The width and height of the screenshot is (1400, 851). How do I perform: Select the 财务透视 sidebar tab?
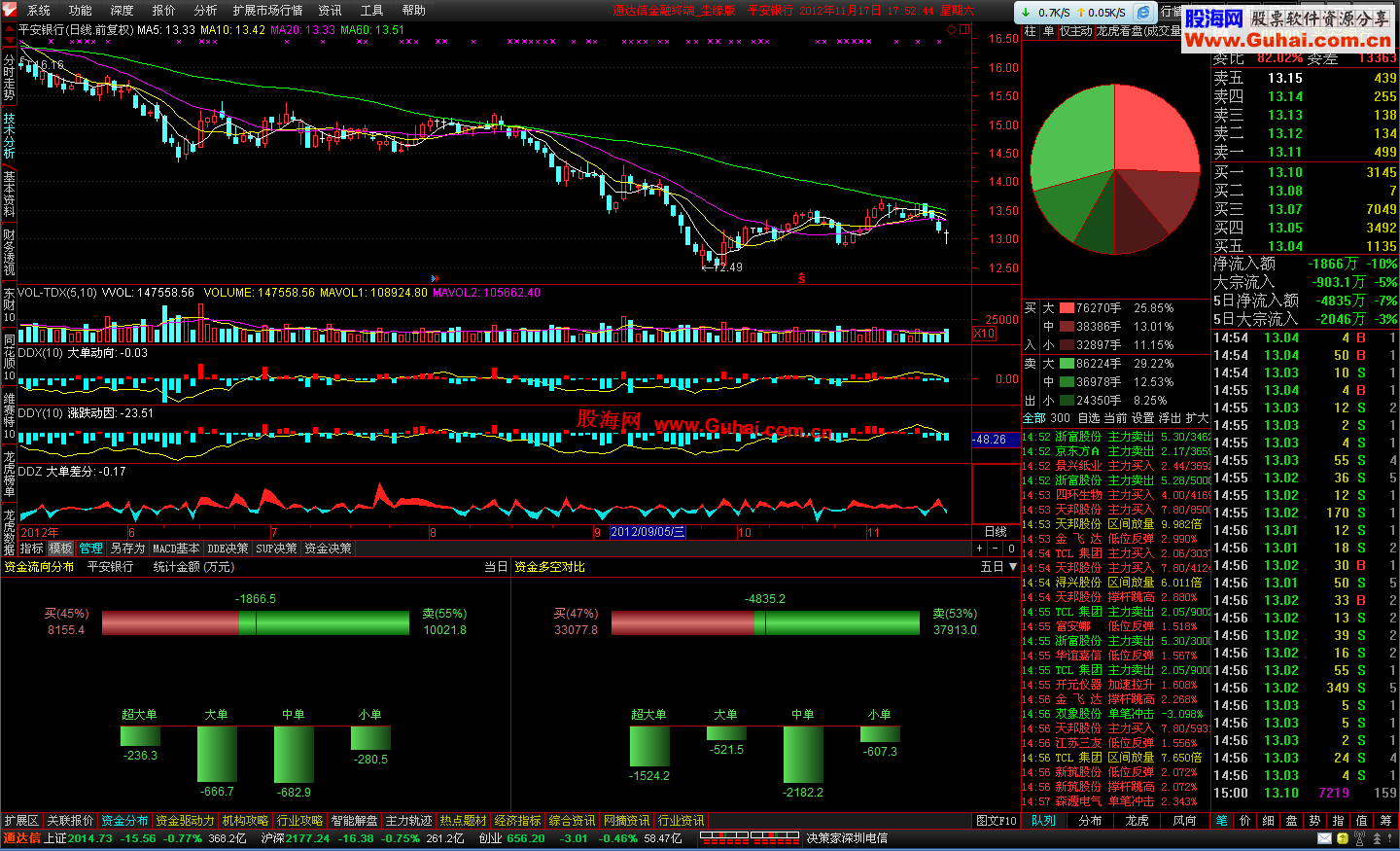[9, 251]
